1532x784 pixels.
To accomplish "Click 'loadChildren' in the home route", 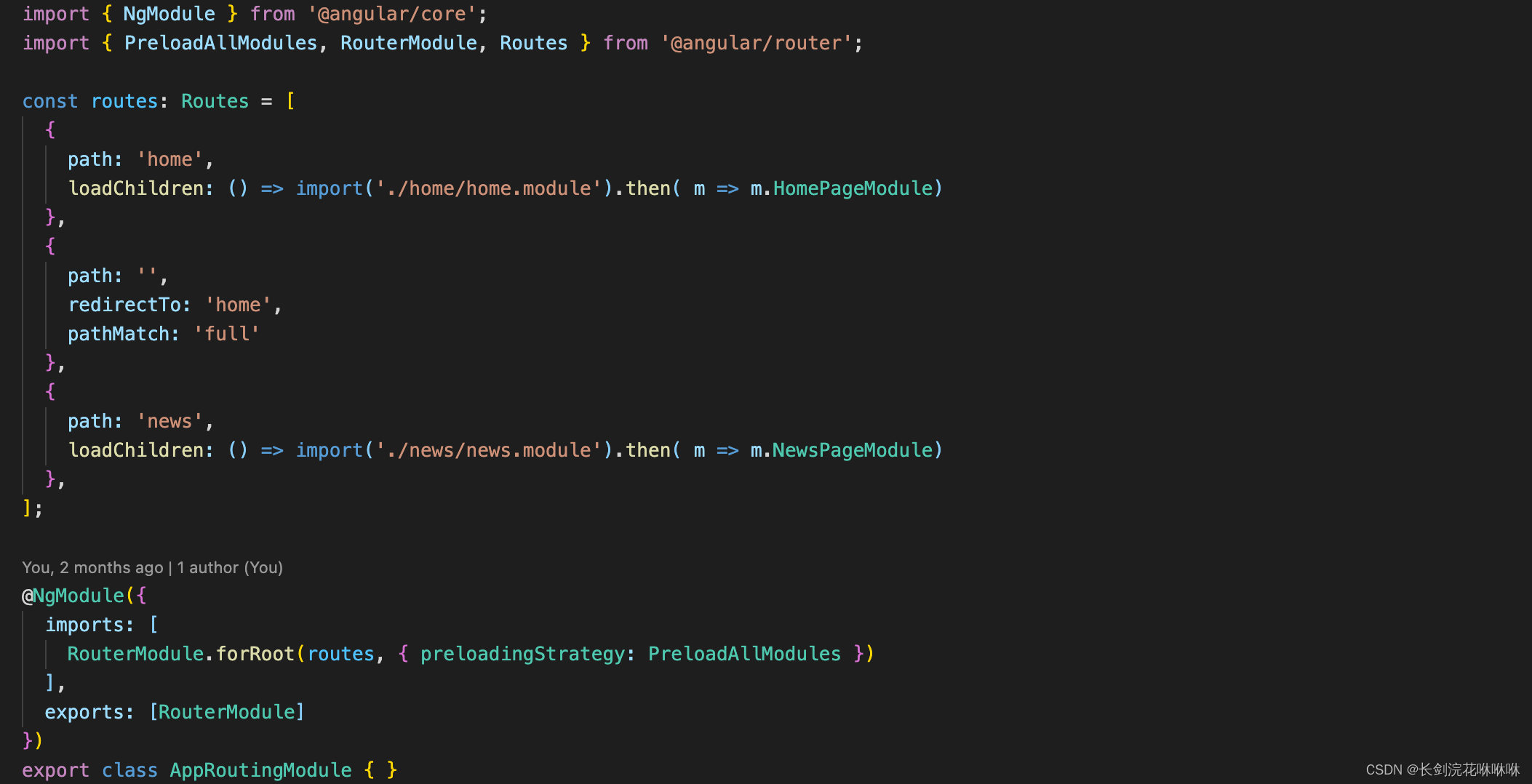I will point(135,188).
